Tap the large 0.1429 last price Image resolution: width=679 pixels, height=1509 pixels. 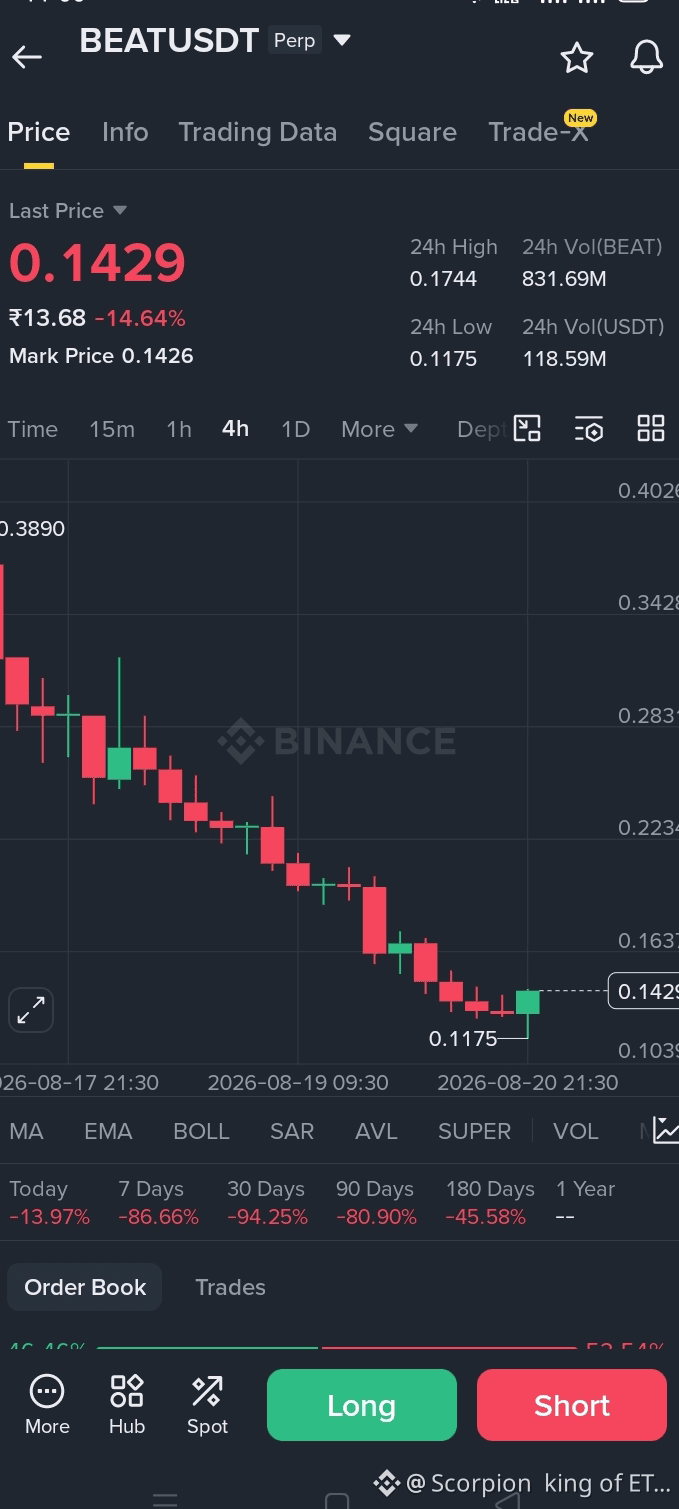coord(97,263)
